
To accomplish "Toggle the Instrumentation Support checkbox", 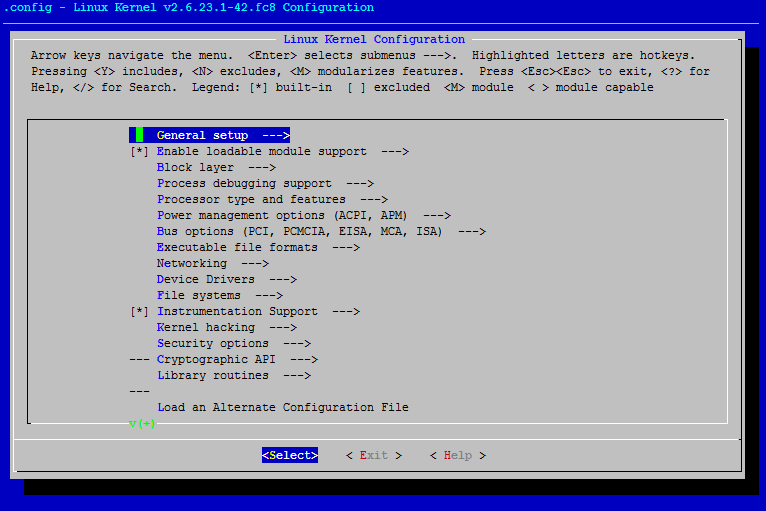I will (x=139, y=312).
